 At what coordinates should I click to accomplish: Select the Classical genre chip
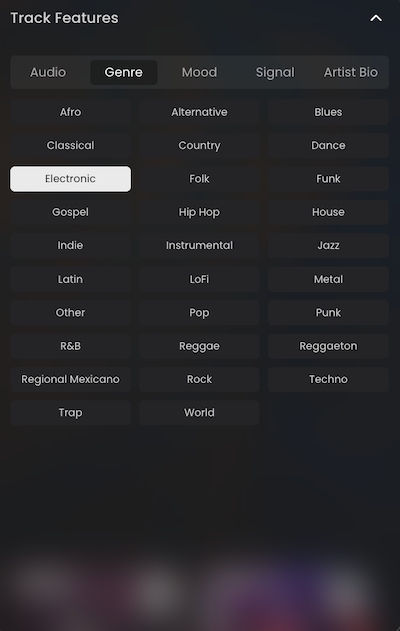pyautogui.click(x=70, y=145)
